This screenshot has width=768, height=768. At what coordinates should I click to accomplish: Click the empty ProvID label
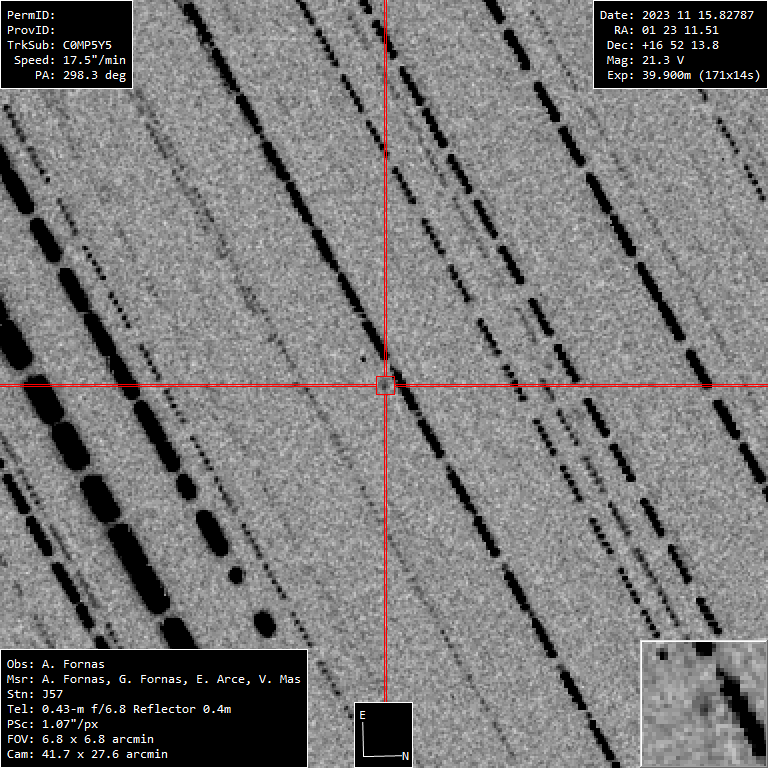point(31,31)
